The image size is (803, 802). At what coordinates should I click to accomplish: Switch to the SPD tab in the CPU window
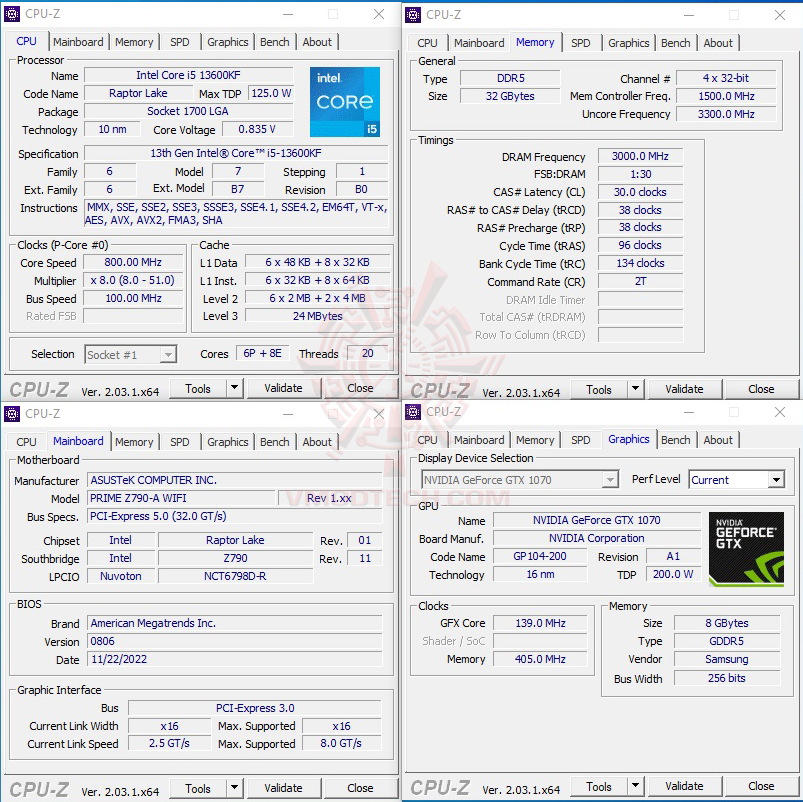180,42
